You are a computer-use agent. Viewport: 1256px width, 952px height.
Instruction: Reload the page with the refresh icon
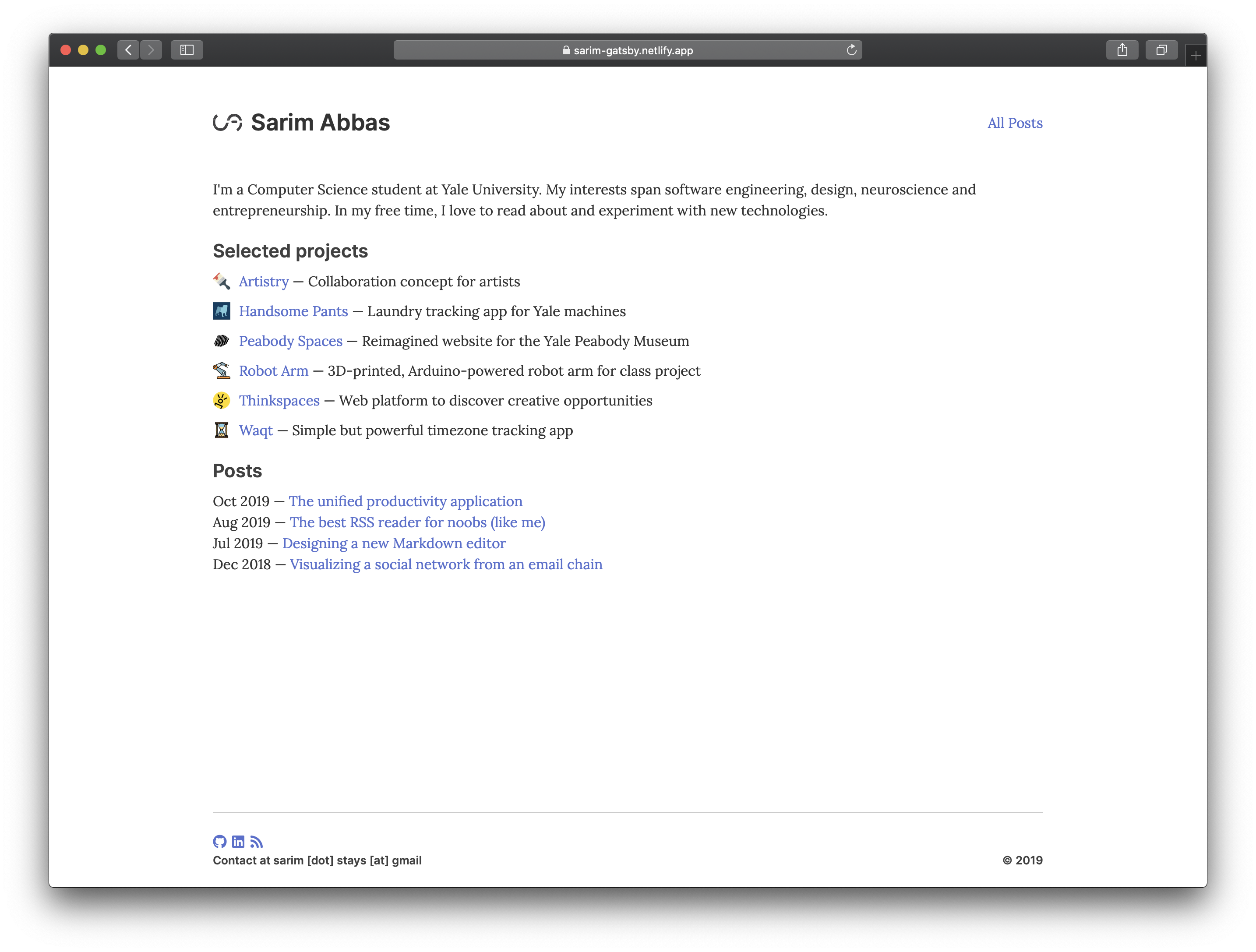click(851, 50)
